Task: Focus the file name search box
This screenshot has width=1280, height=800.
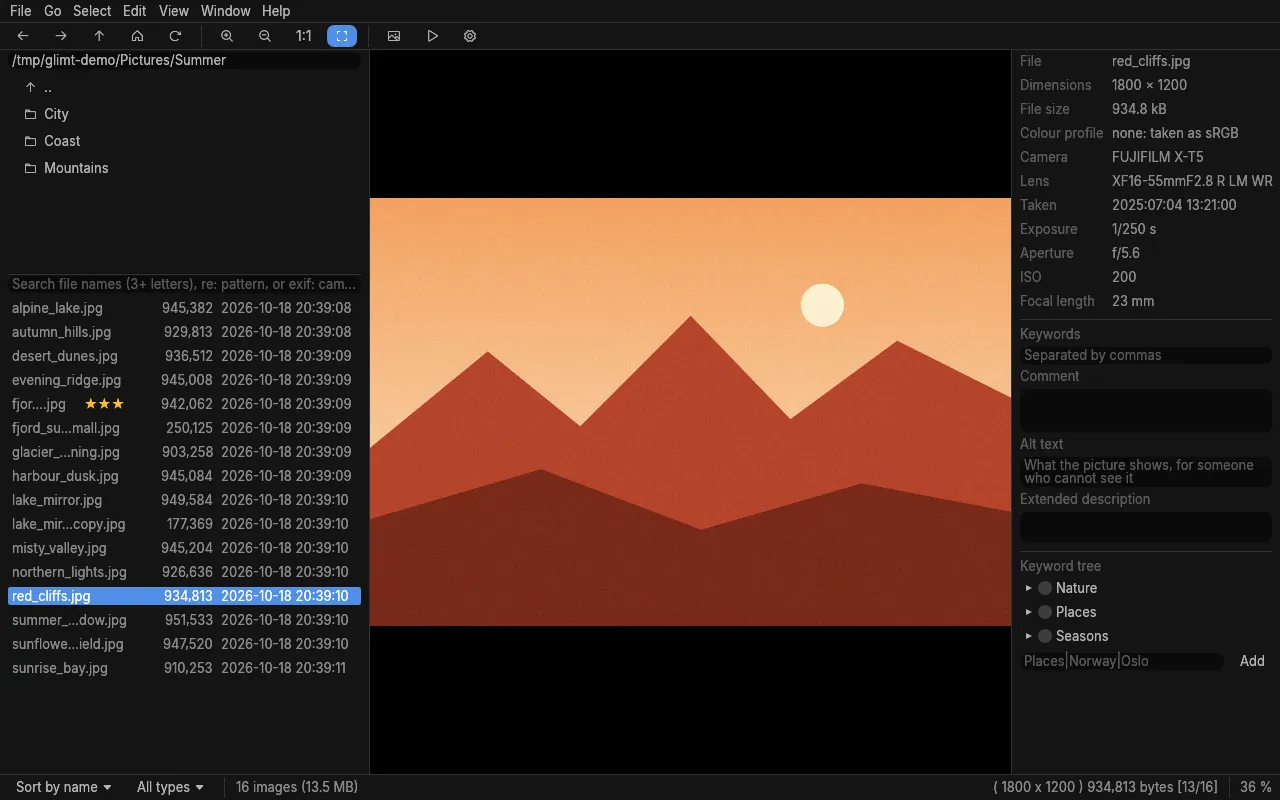Action: click(184, 284)
